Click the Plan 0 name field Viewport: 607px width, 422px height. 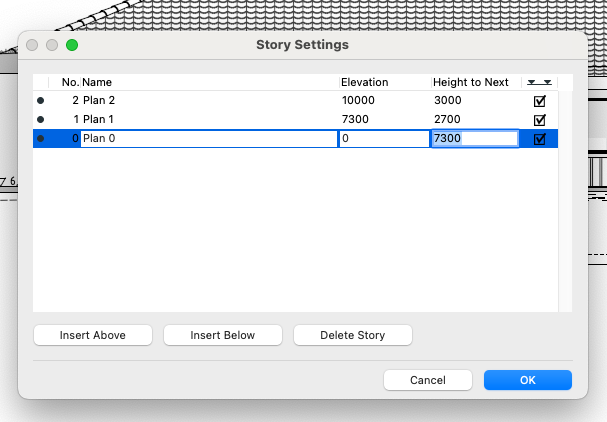208,139
